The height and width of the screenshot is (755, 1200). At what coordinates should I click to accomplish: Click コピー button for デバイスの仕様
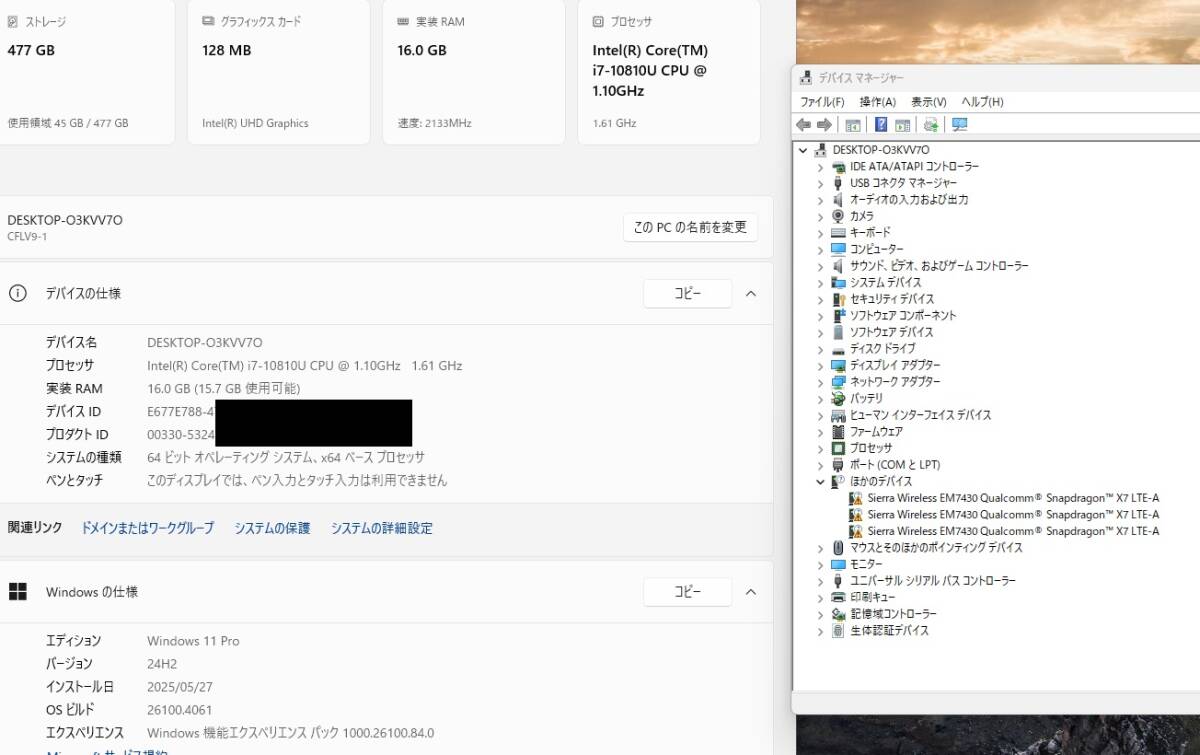(687, 293)
